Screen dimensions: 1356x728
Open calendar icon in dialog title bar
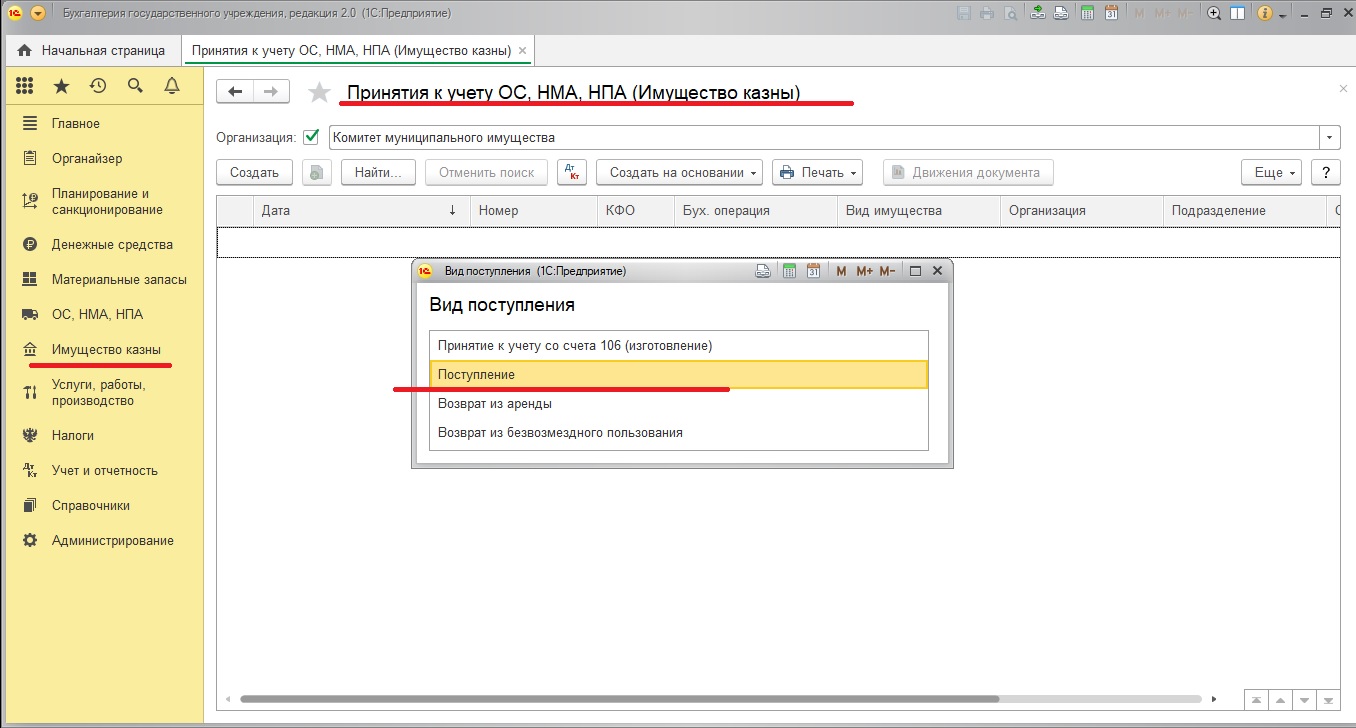(813, 271)
